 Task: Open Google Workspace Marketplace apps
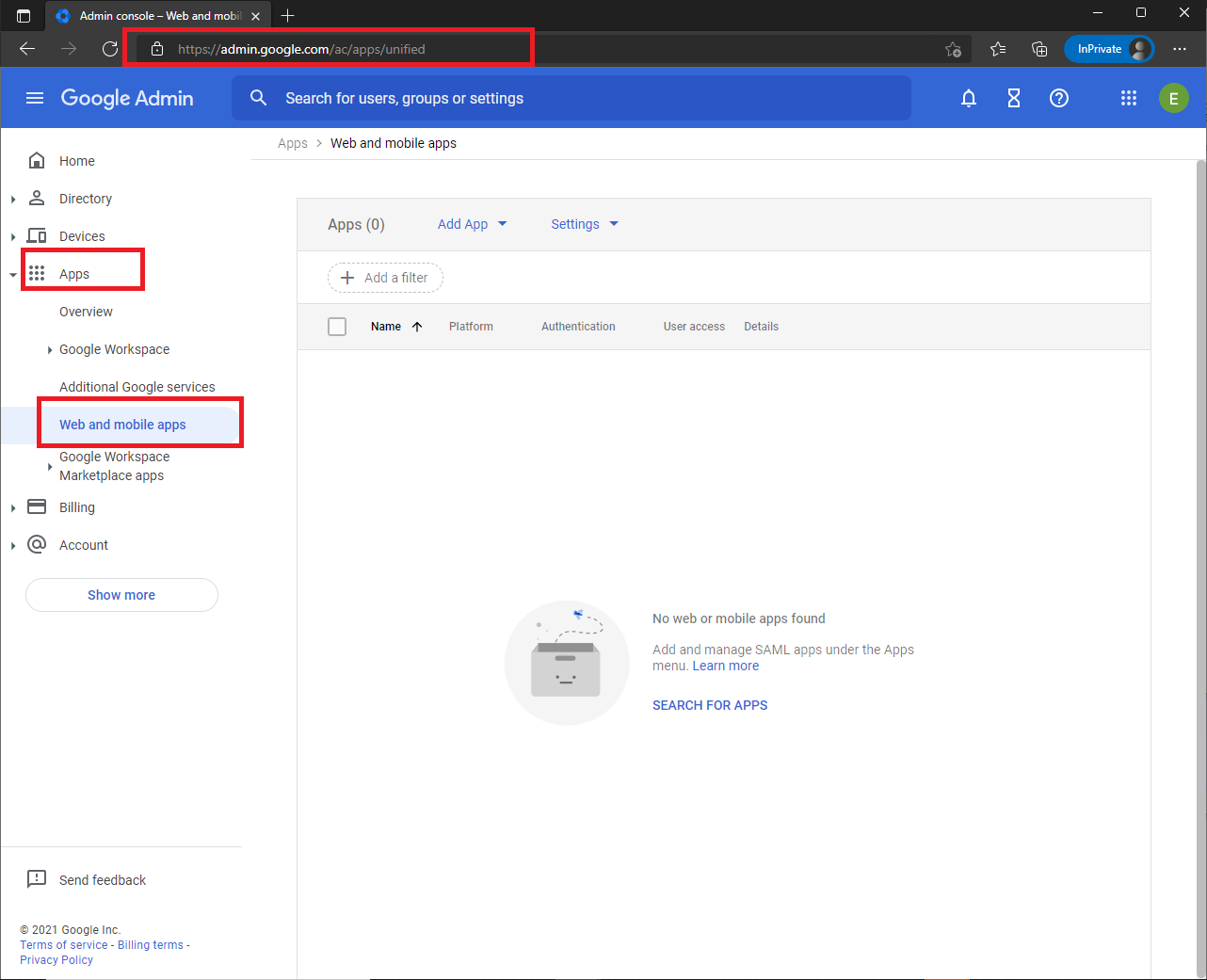(115, 466)
